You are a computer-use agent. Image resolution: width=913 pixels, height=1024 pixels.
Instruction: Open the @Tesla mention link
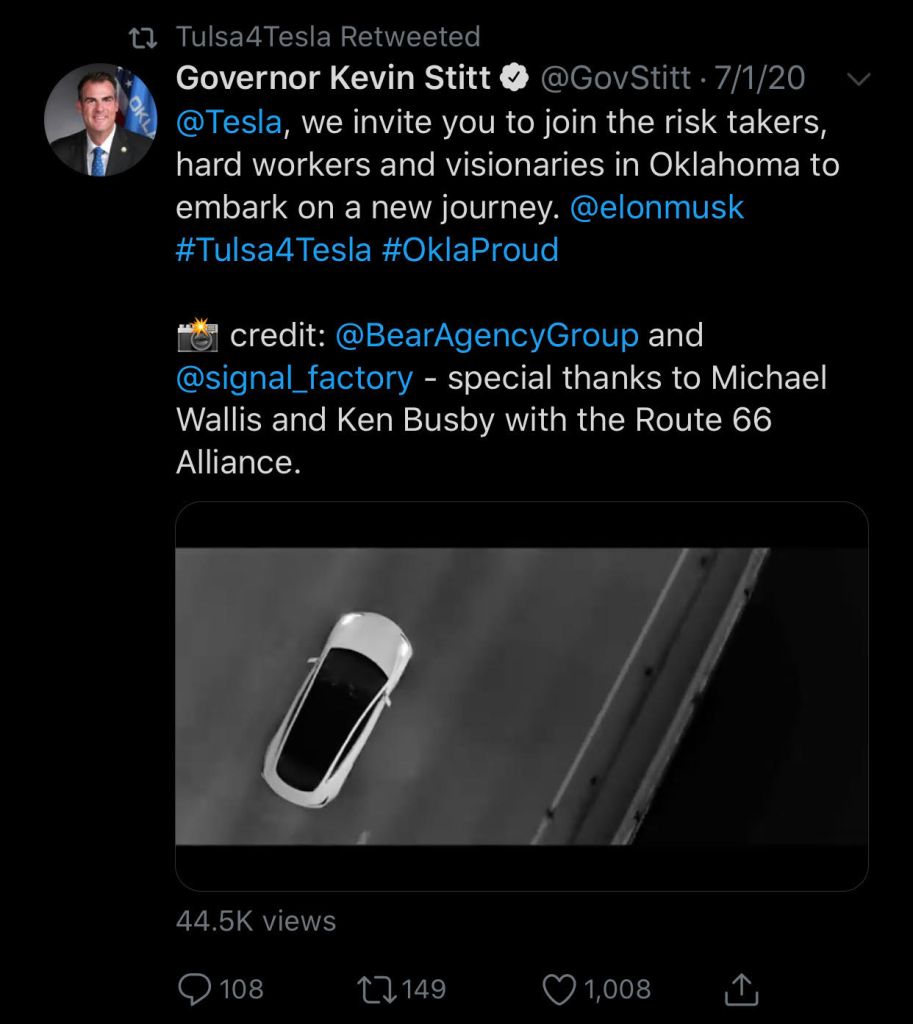pyautogui.click(x=229, y=122)
